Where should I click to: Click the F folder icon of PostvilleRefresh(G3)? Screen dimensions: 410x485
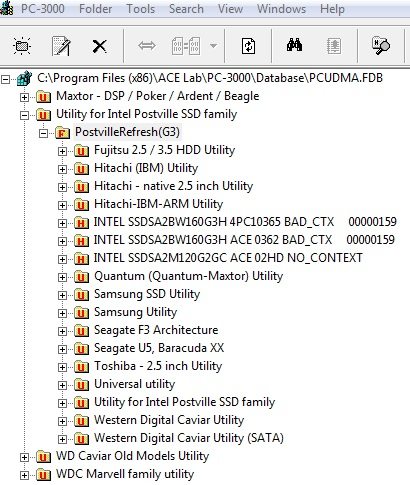point(62,133)
